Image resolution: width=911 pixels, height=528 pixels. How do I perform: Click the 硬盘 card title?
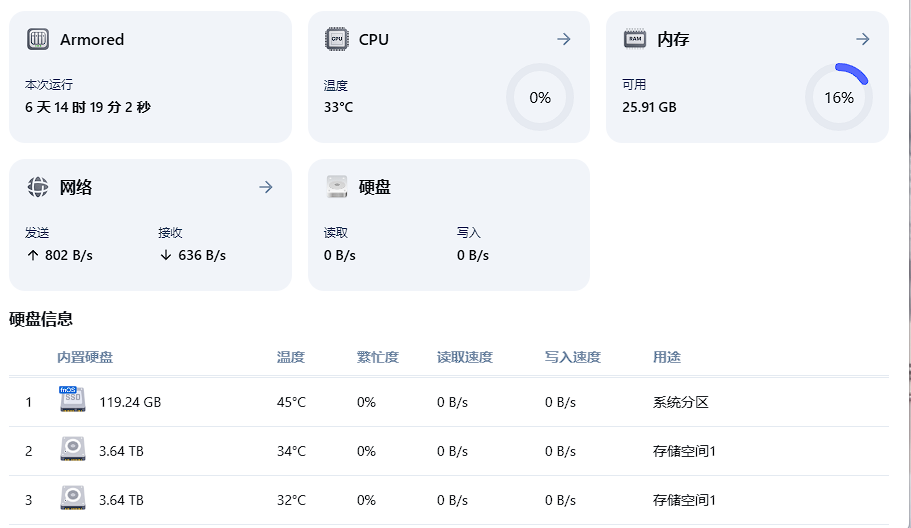(x=375, y=187)
